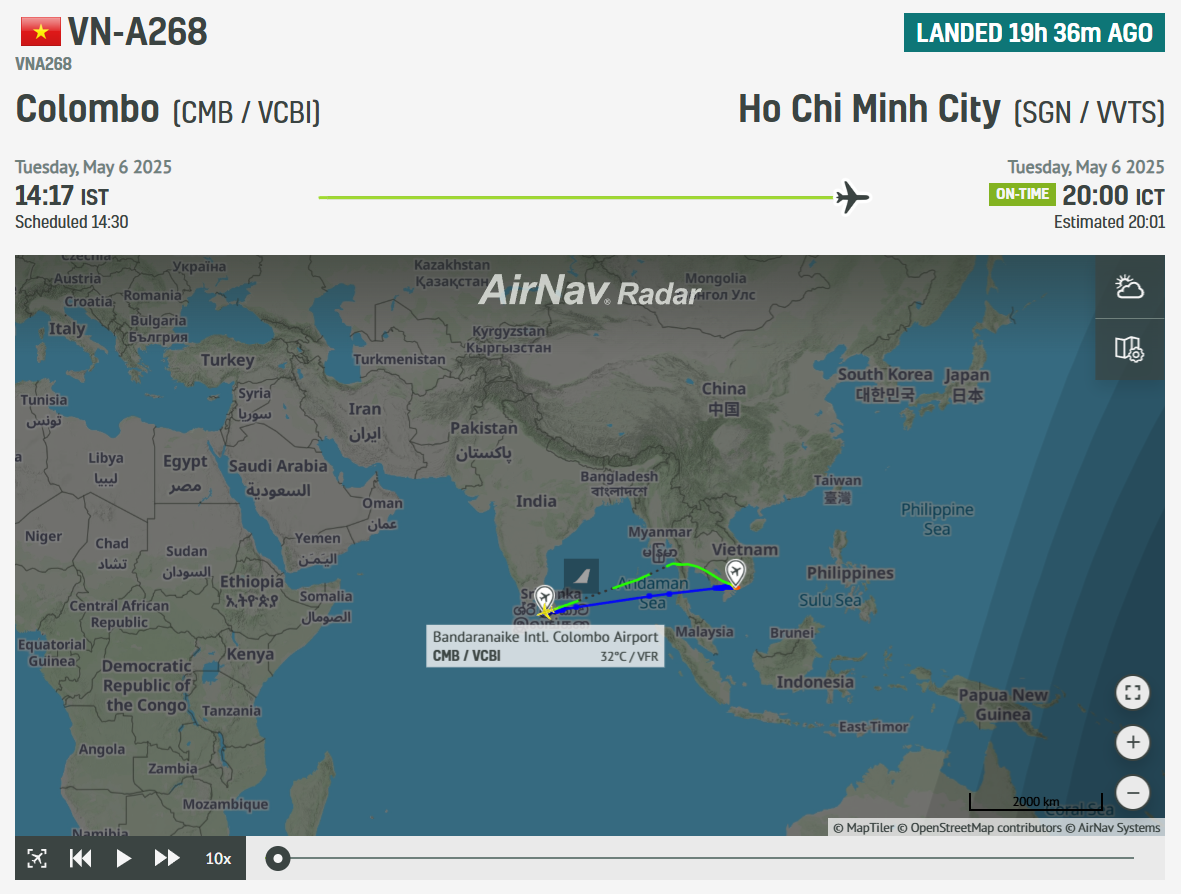Click the Ho Chi Minh City airport marker

click(x=735, y=573)
